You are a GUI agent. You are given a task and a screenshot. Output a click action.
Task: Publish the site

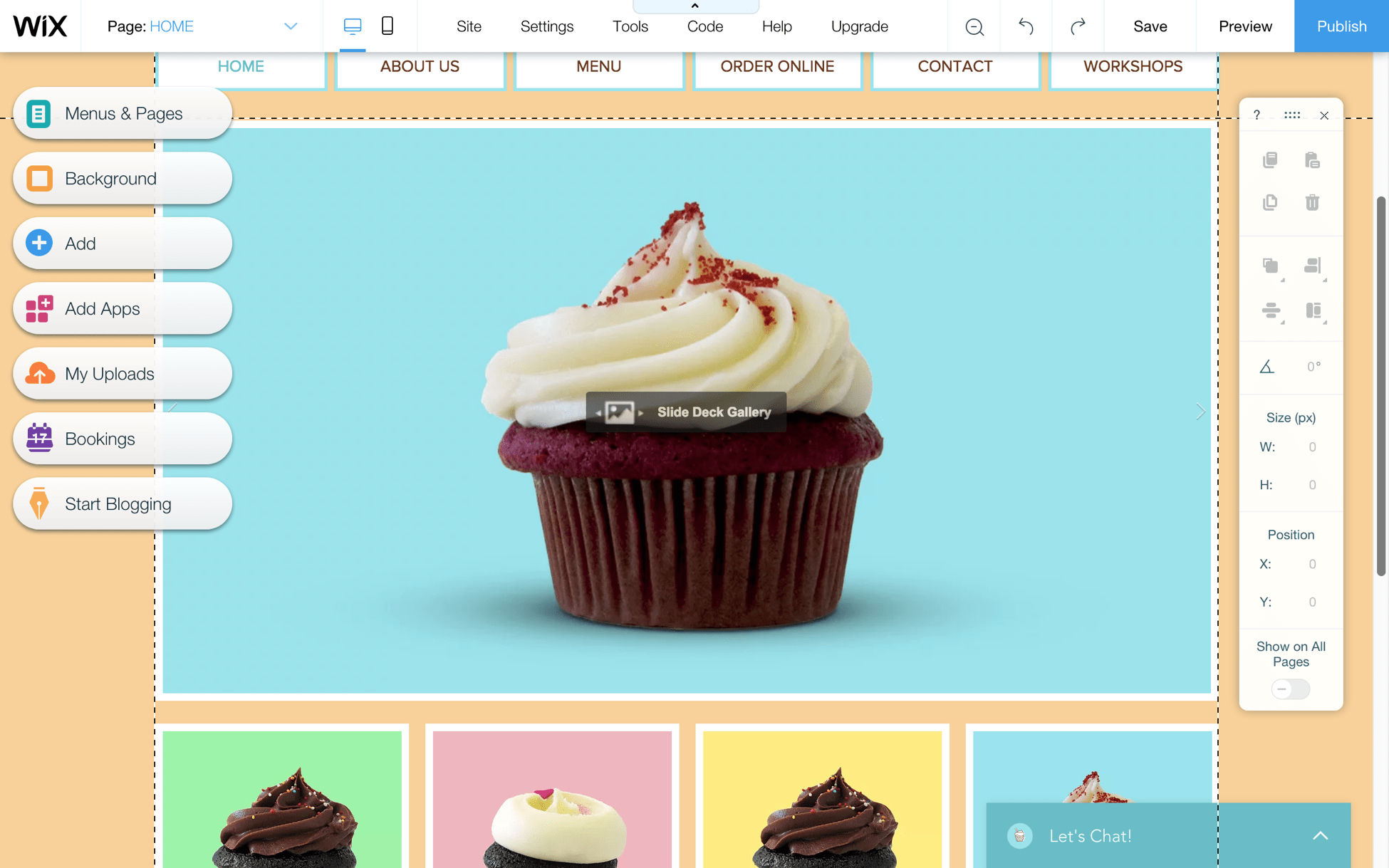coord(1342,26)
